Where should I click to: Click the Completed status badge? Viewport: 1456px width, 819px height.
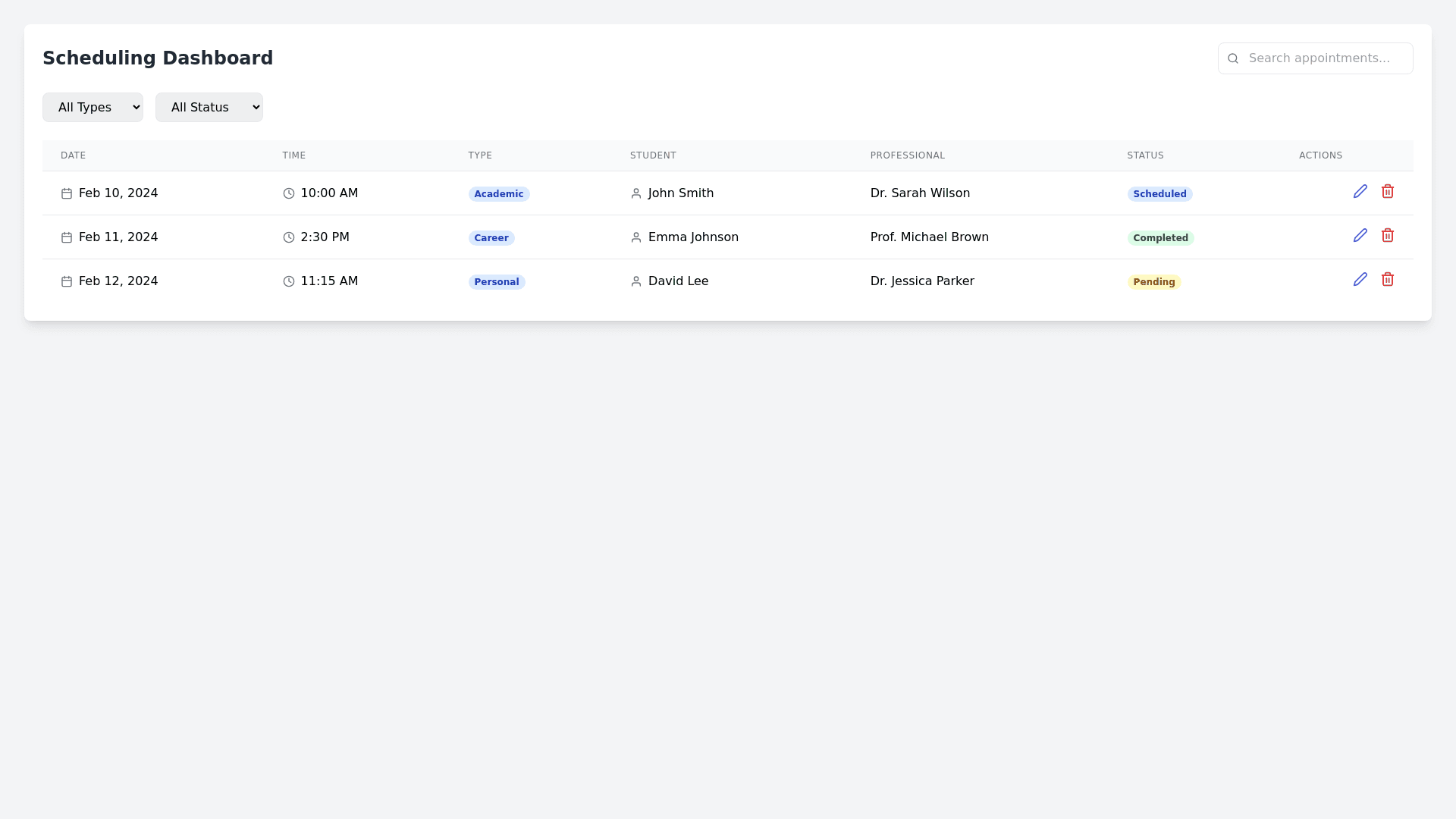pos(1160,238)
